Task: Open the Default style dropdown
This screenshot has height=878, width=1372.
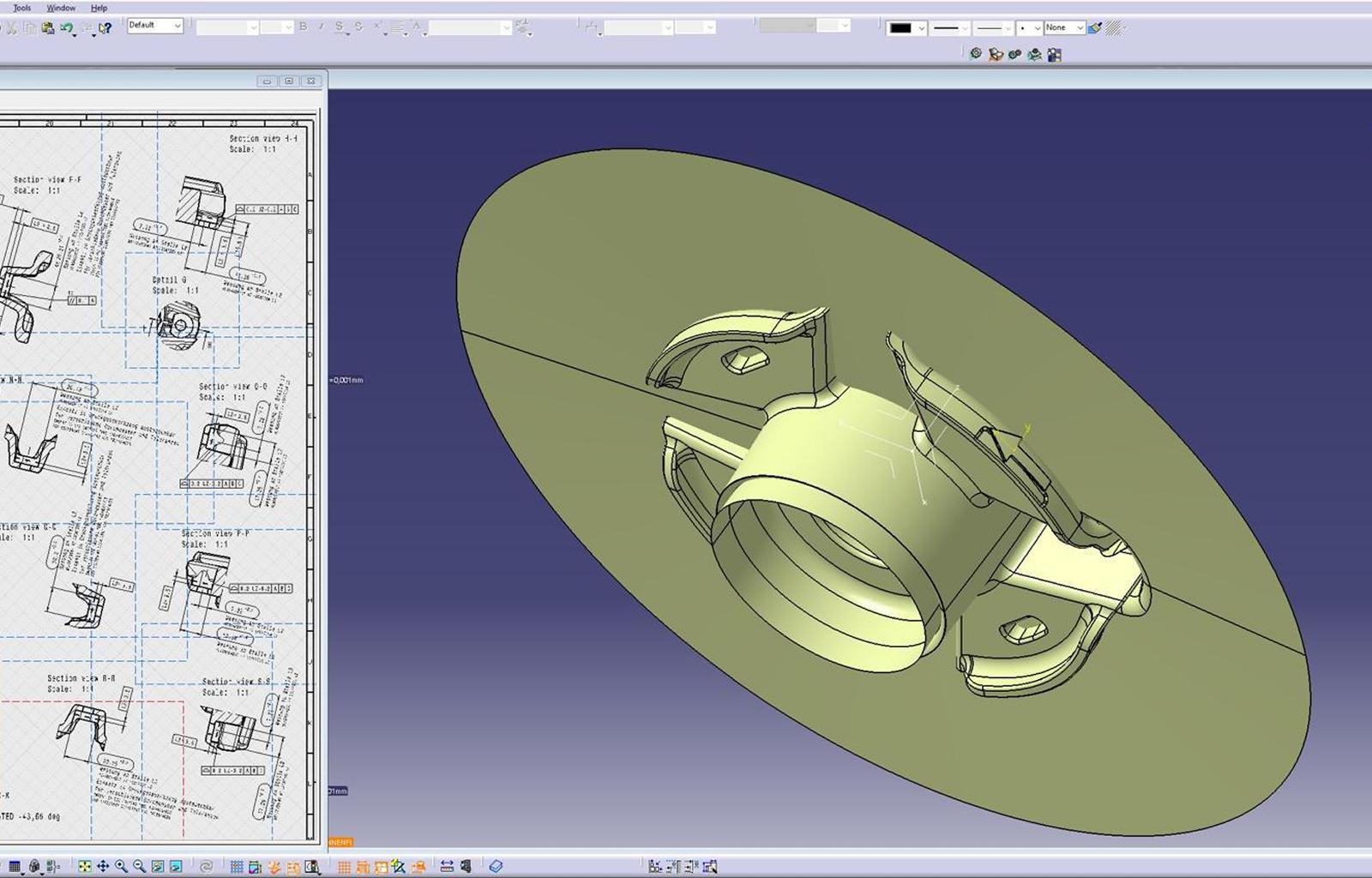Action: (x=155, y=26)
